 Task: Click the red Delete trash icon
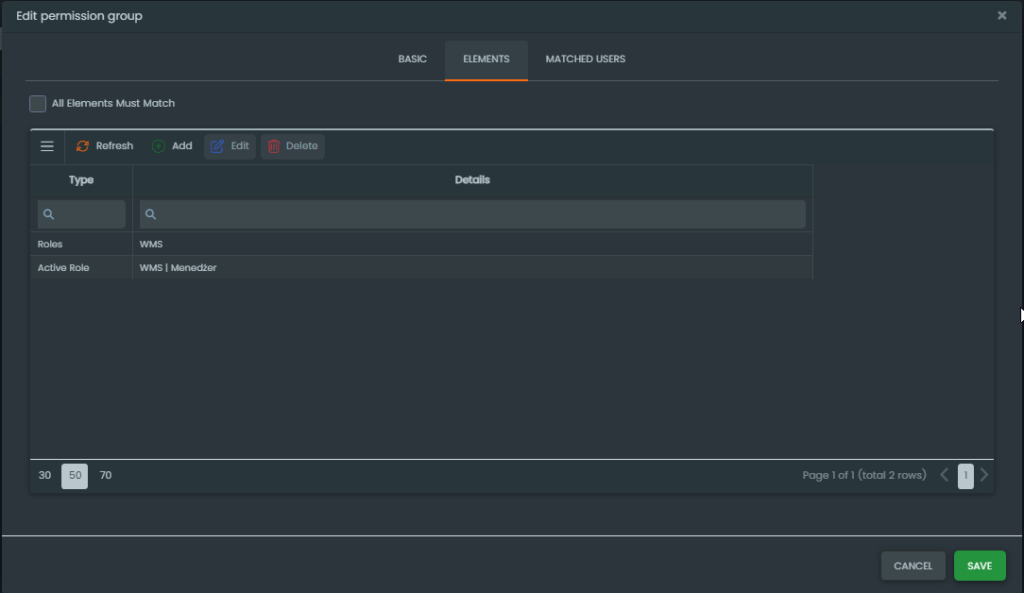[274, 146]
